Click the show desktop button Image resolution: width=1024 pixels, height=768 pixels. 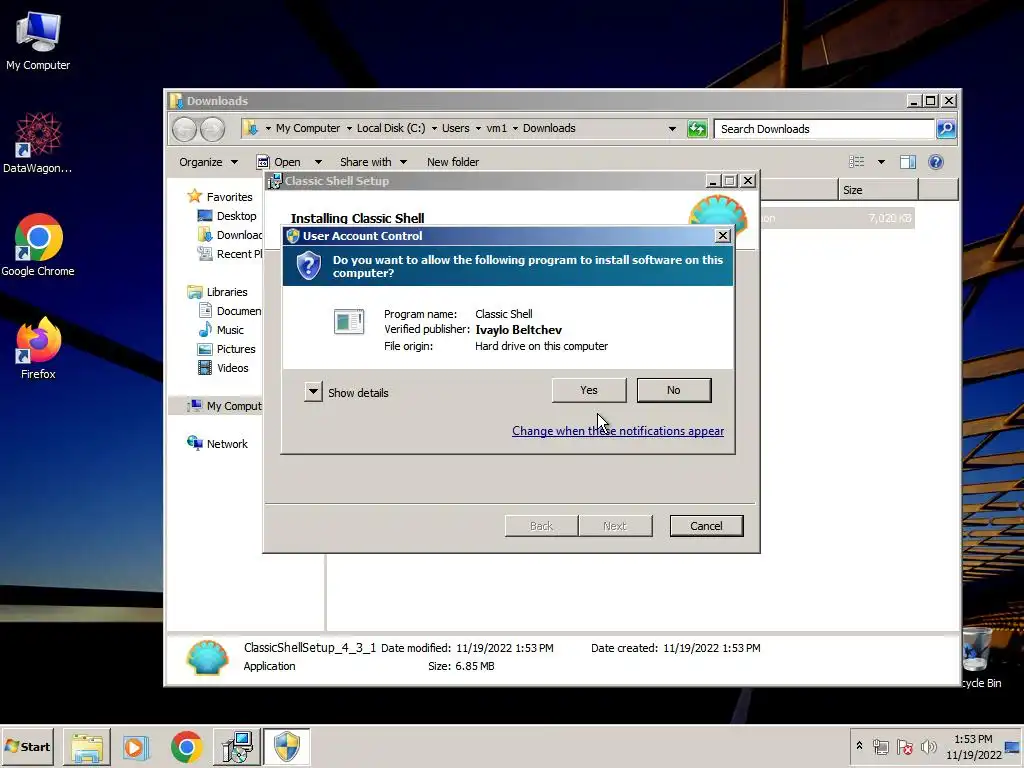point(1014,747)
